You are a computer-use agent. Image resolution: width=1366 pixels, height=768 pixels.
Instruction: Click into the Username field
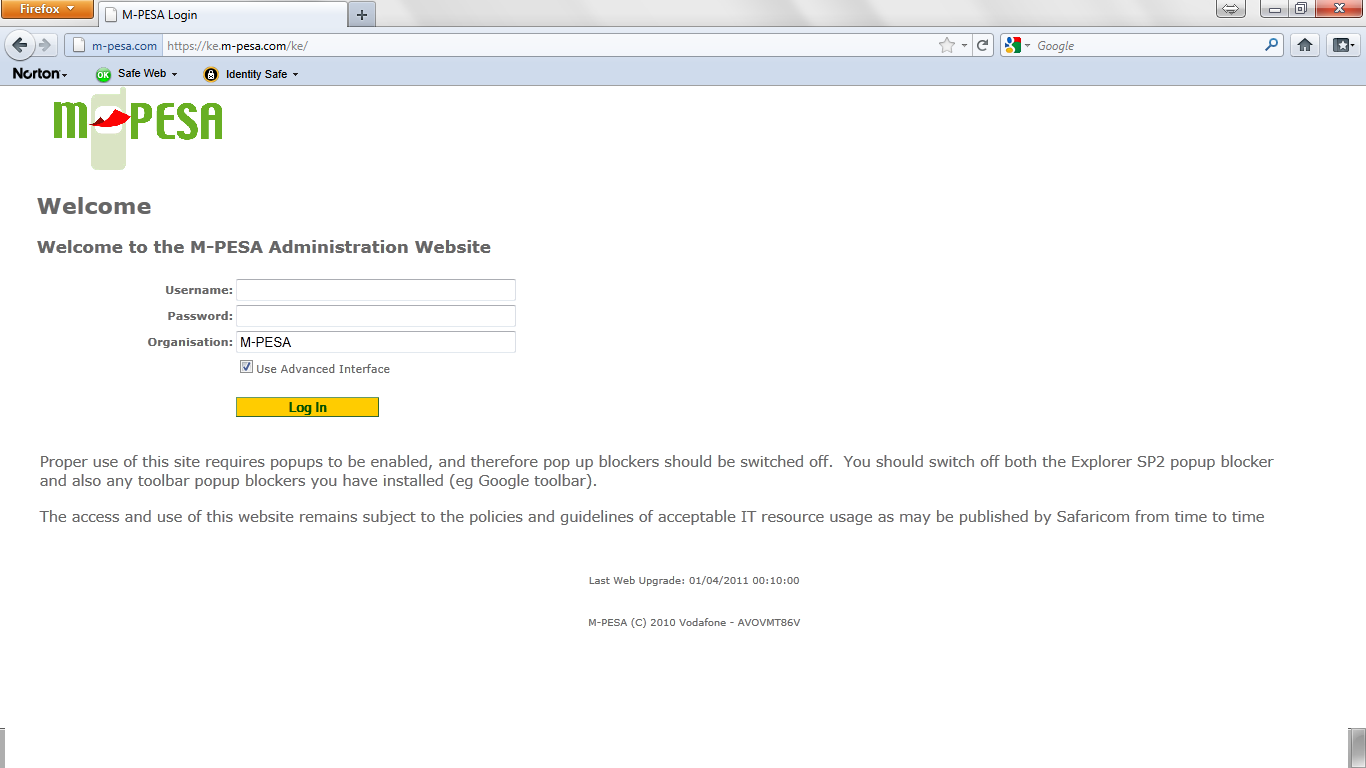click(x=376, y=290)
